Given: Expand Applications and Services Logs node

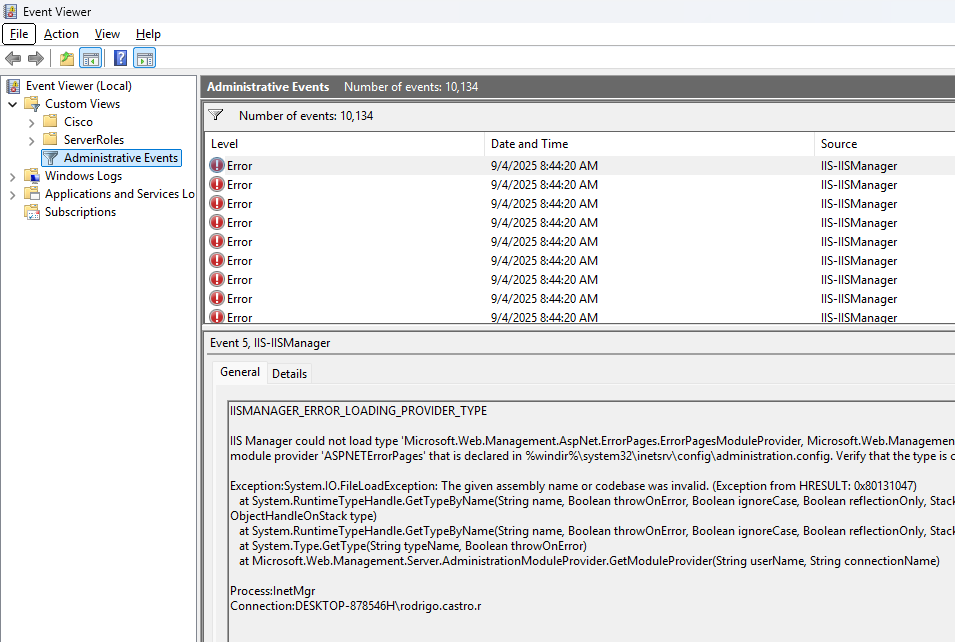Looking at the screenshot, I should pos(13,195).
